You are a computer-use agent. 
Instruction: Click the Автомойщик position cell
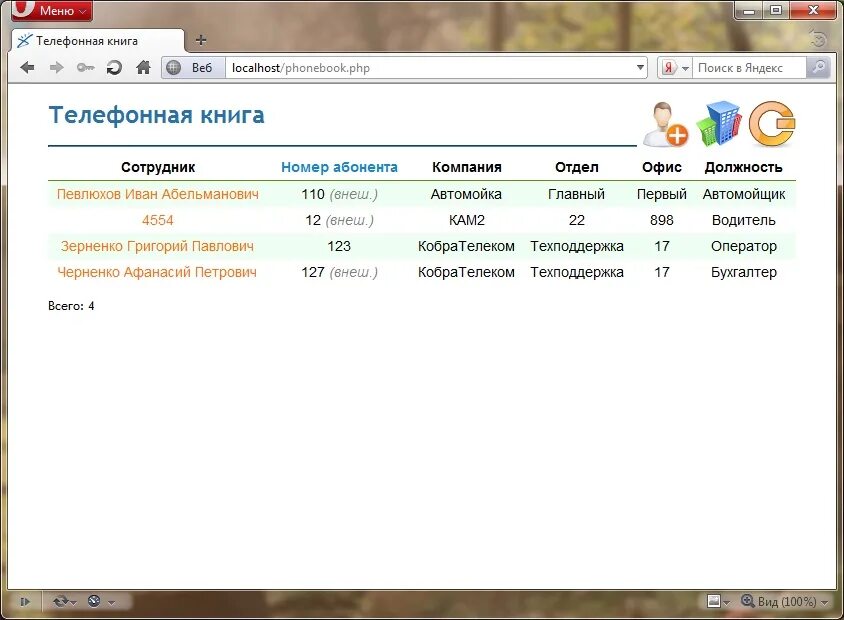(x=744, y=194)
